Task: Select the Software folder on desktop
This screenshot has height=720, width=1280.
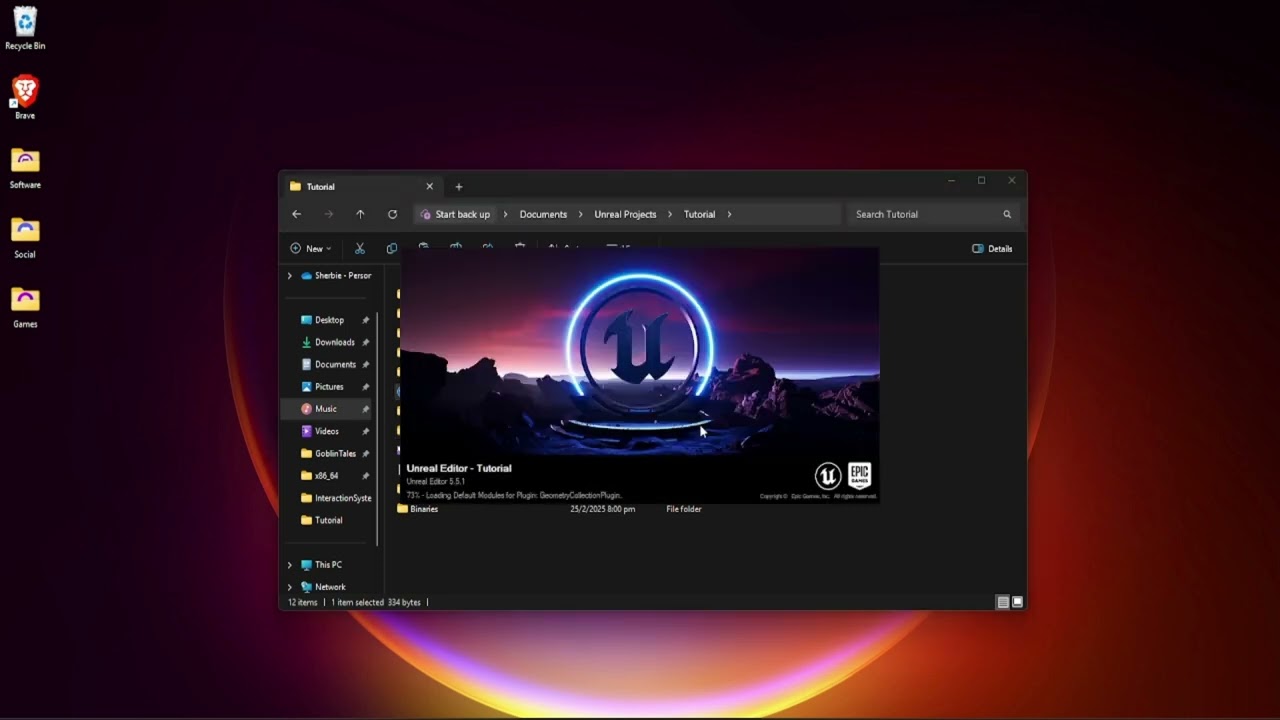Action: (25, 168)
